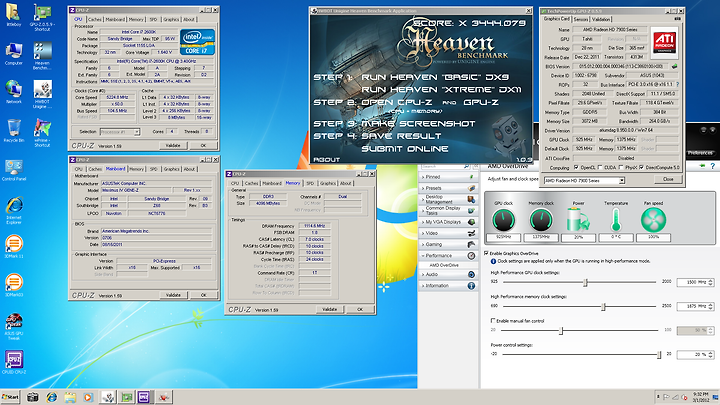Click the Catalyst search box
This screenshot has width=720, height=405.
point(444,166)
